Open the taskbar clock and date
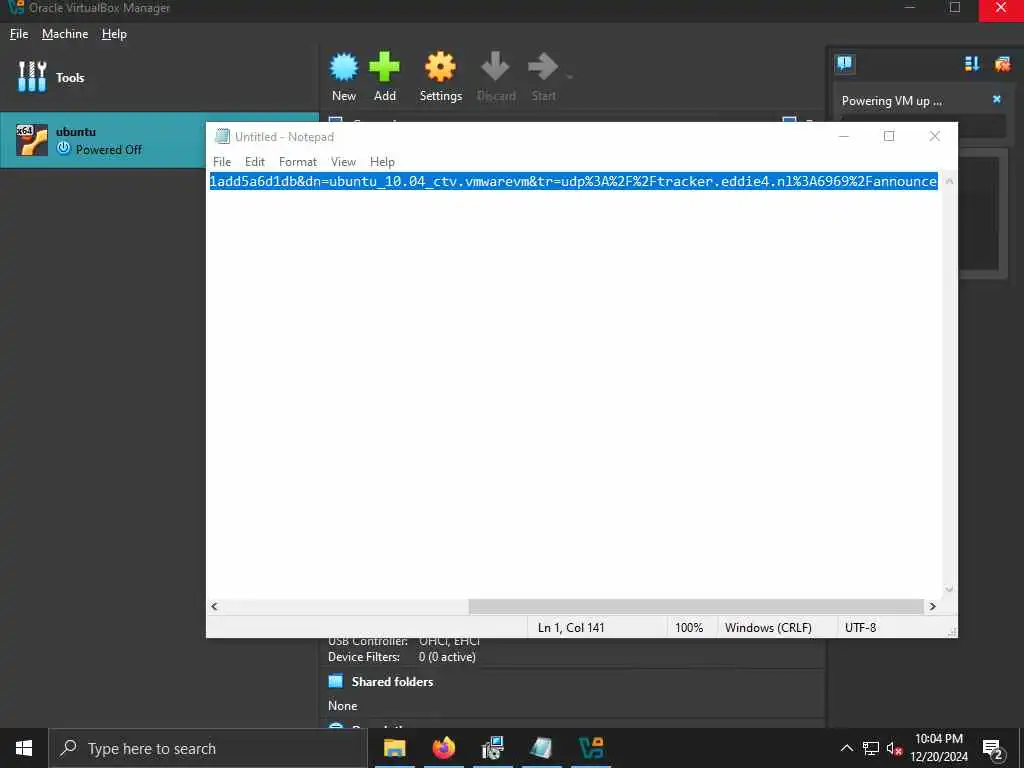Image resolution: width=1024 pixels, height=768 pixels. [939, 748]
